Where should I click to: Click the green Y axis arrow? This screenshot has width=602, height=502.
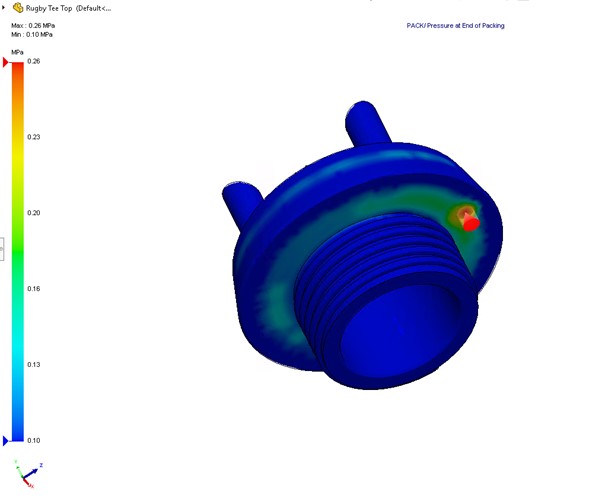tap(19, 468)
